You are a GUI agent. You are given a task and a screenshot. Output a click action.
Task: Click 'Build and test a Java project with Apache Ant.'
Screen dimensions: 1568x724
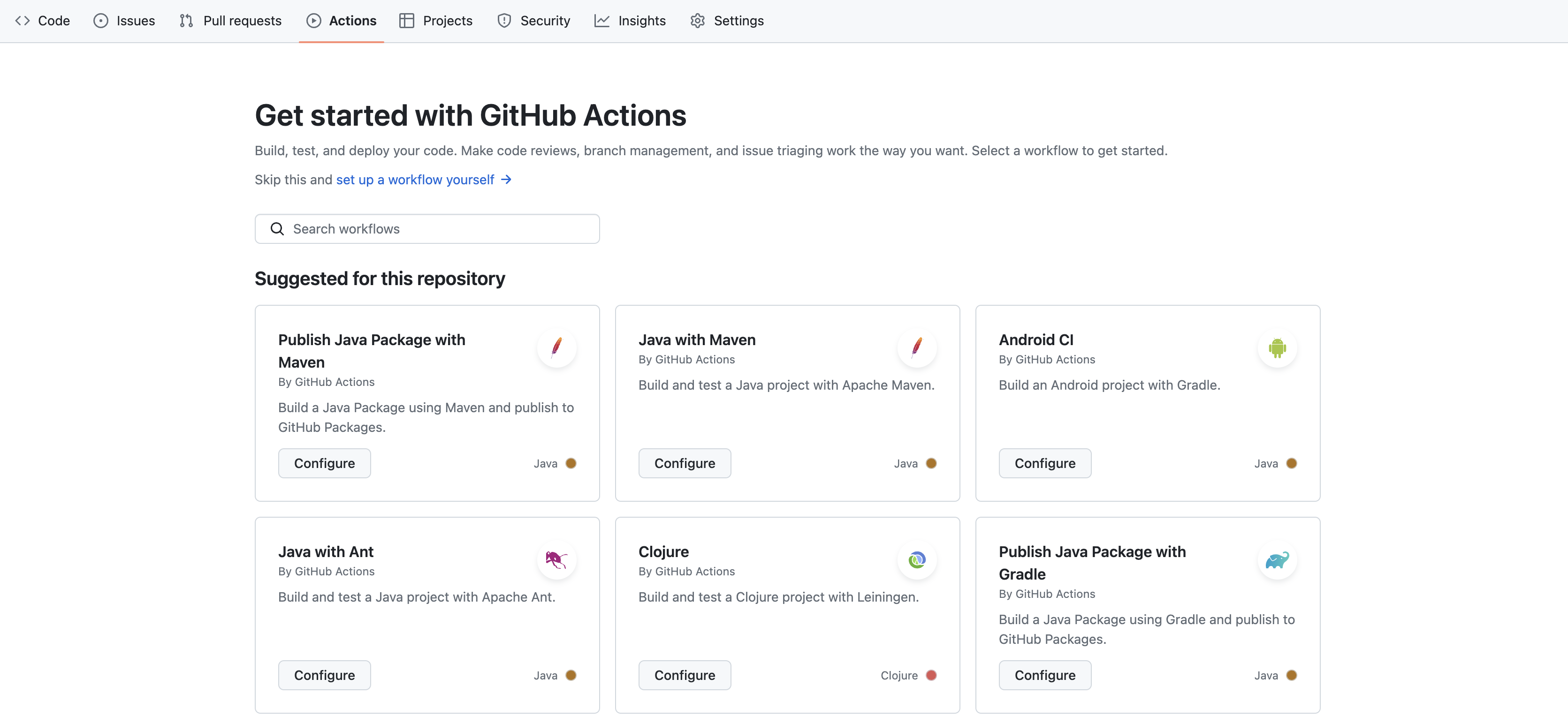click(x=417, y=596)
